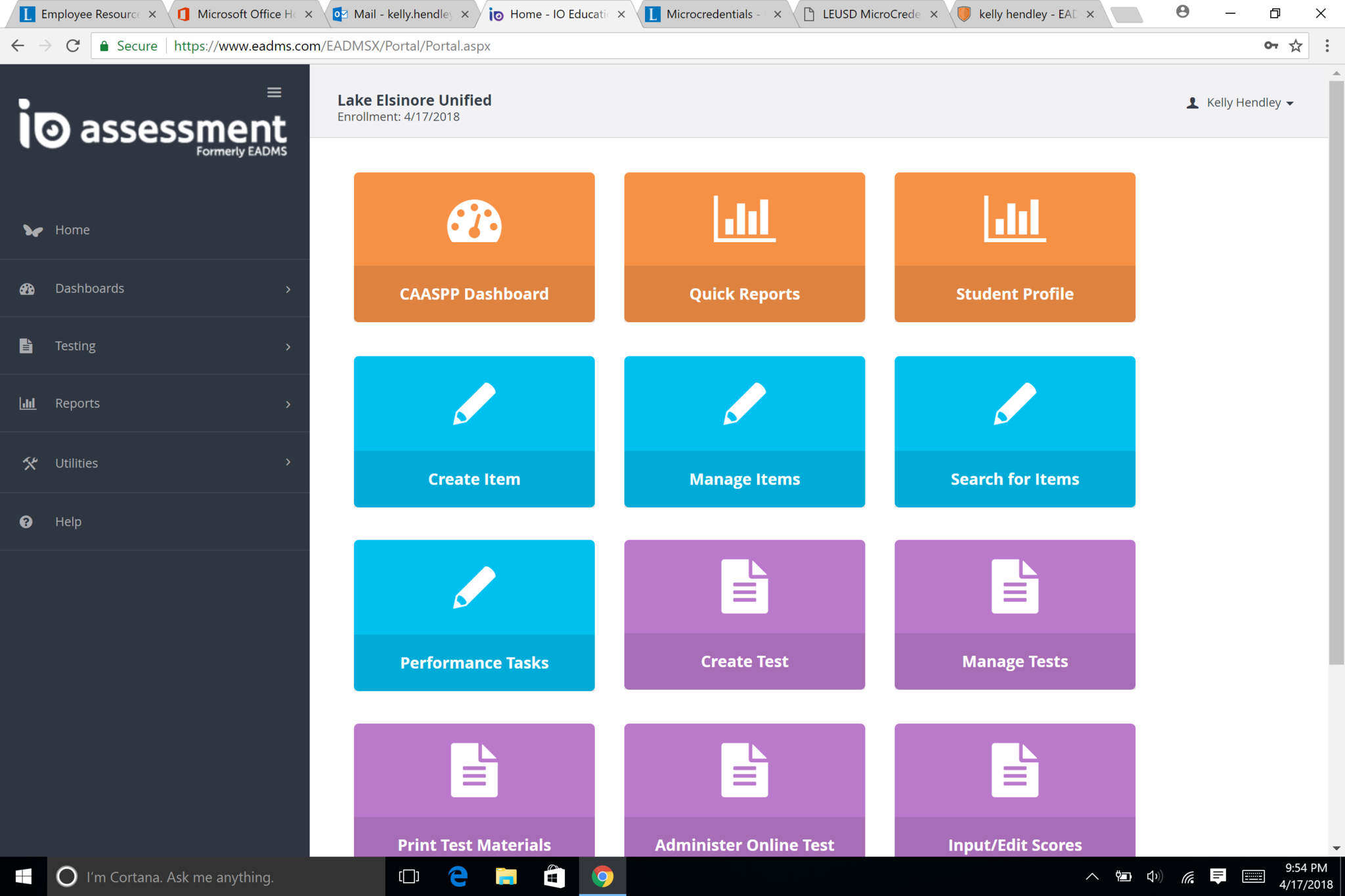Select Home in the sidebar
This screenshot has width=1345, height=896.
pyautogui.click(x=72, y=230)
